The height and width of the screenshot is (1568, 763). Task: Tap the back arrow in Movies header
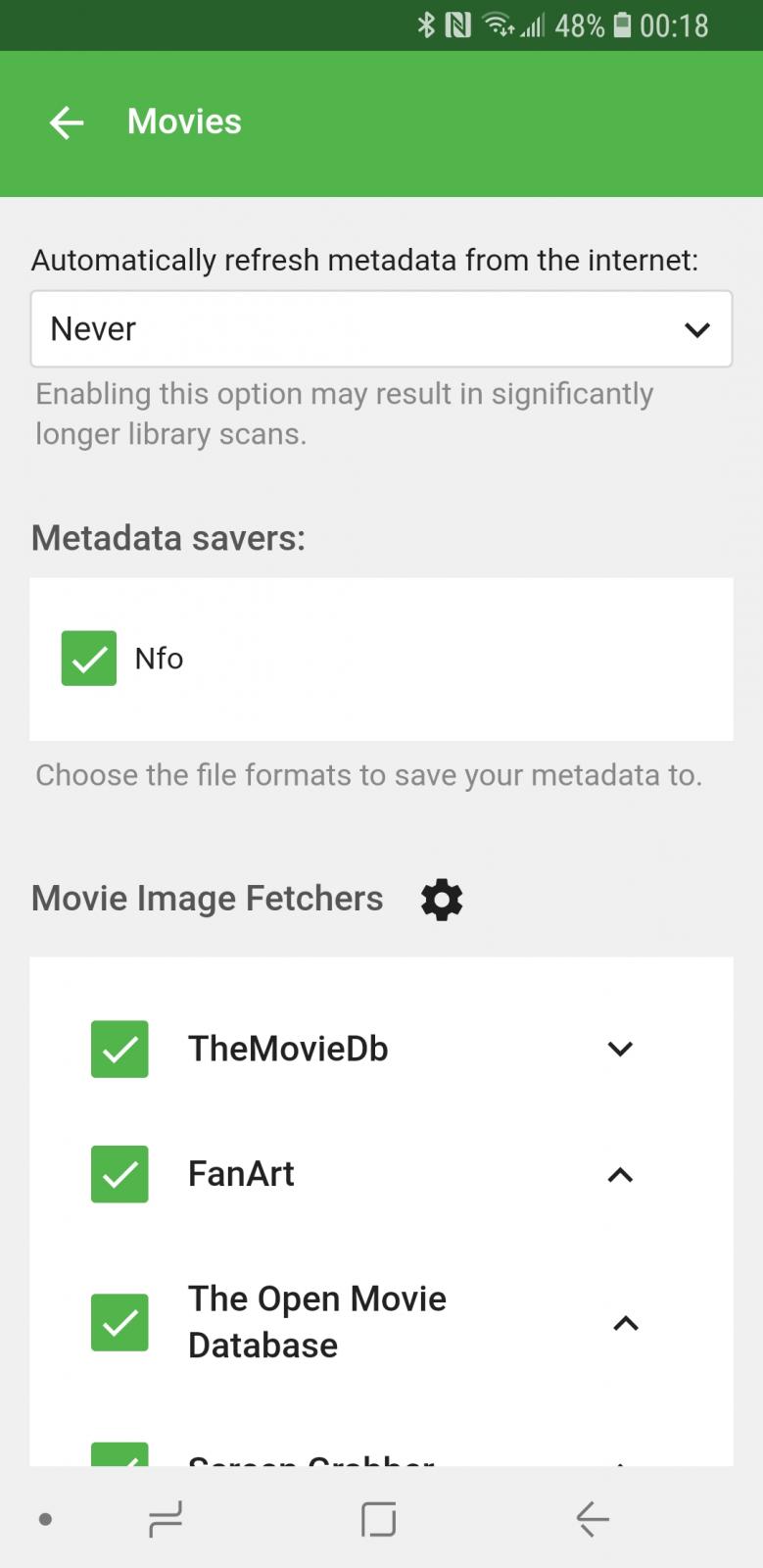(67, 122)
